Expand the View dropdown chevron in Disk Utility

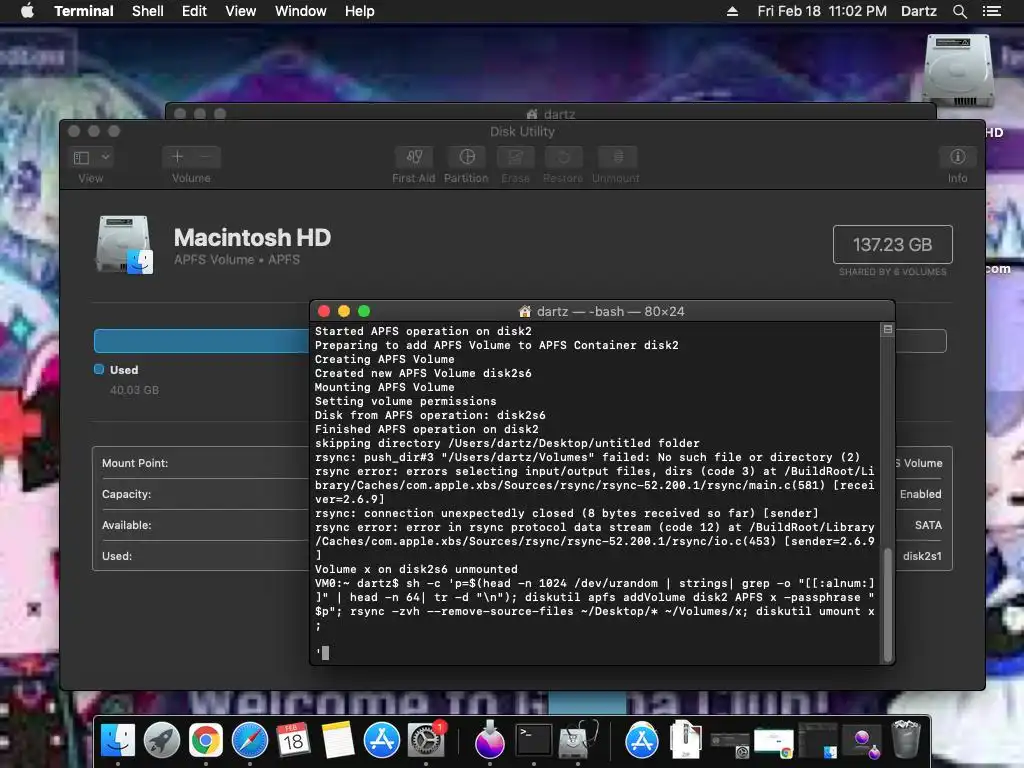click(x=105, y=157)
